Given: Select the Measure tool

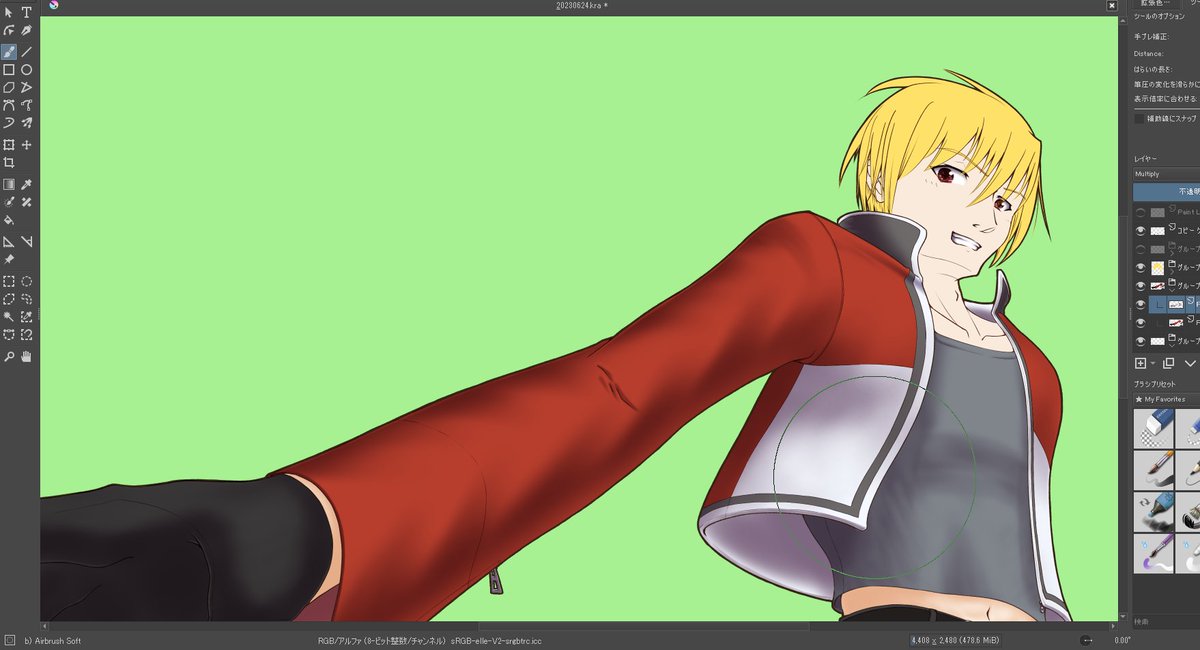Looking at the screenshot, I should click(27, 241).
